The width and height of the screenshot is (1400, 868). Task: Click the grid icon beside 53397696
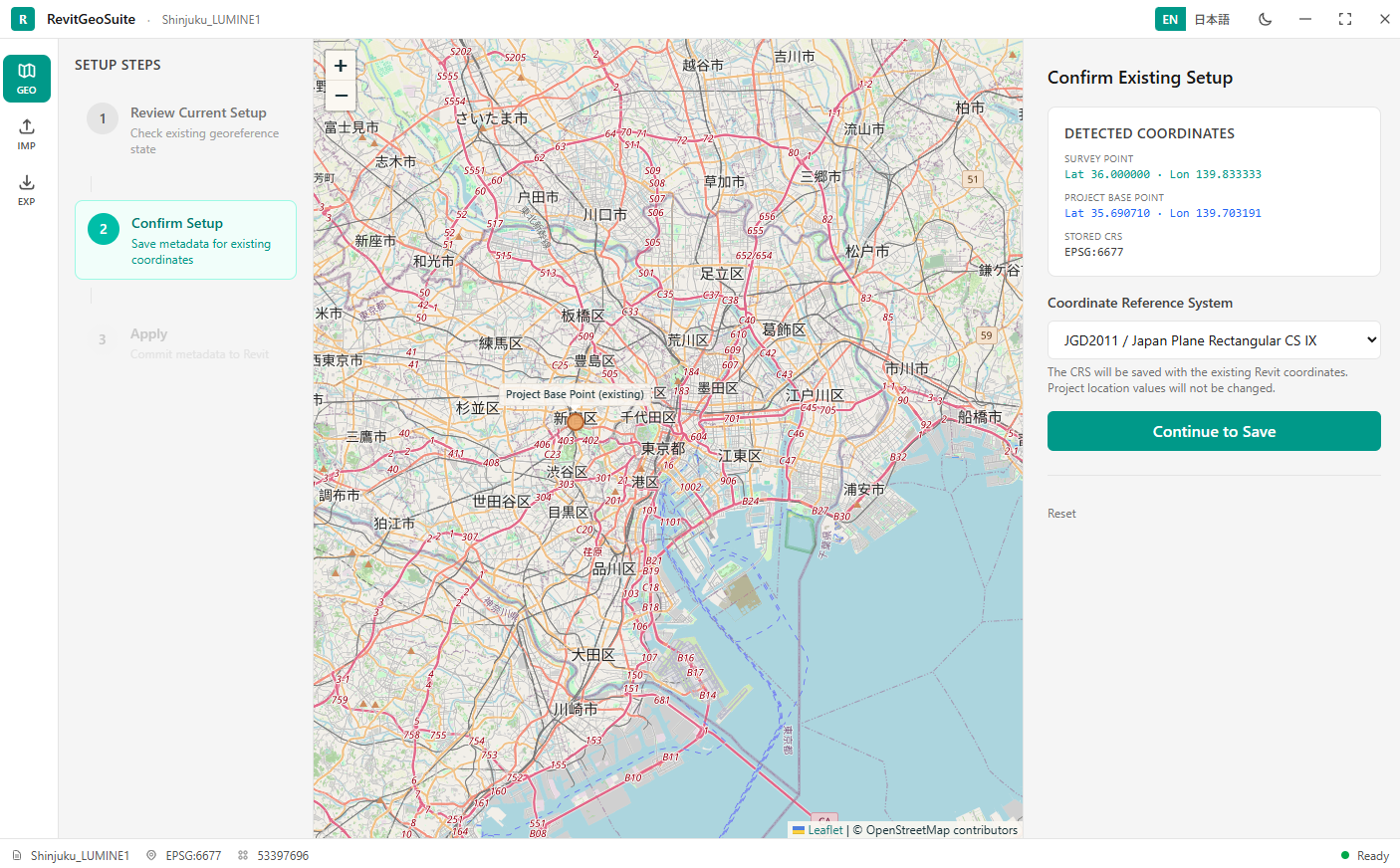243,855
